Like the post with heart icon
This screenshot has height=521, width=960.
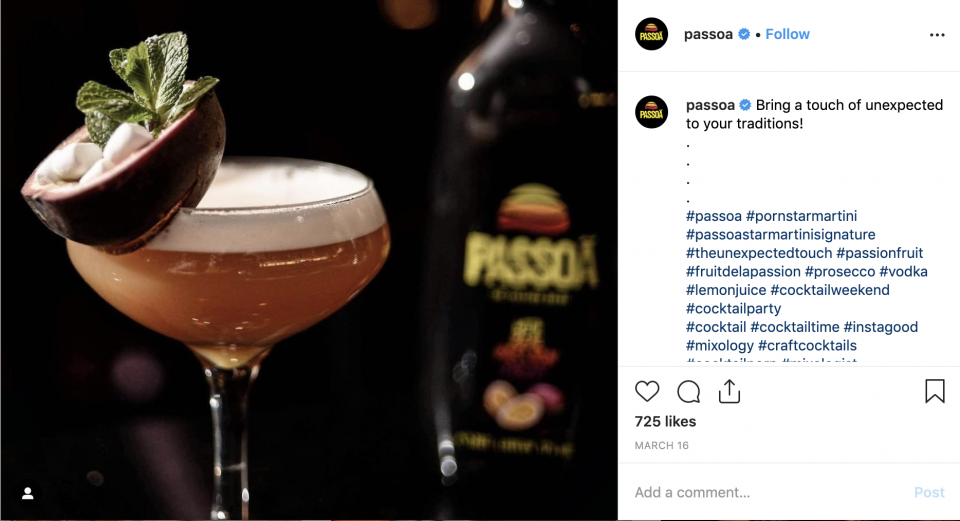coord(647,391)
